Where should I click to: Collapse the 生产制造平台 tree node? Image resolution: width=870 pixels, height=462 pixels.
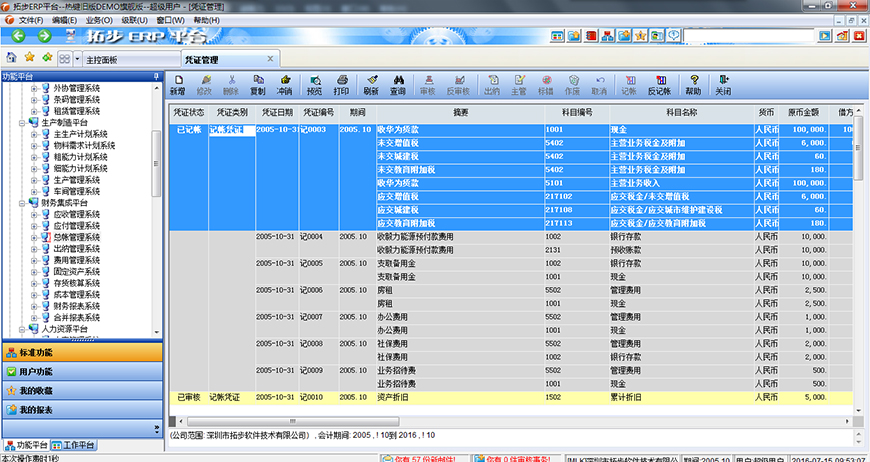pos(21,123)
